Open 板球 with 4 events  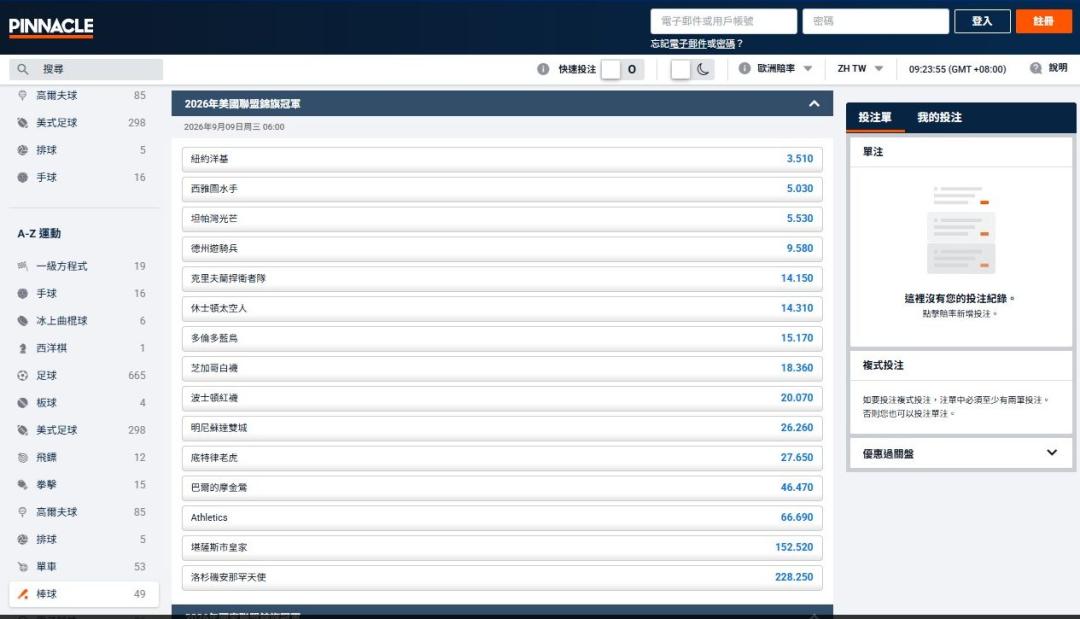[84, 403]
